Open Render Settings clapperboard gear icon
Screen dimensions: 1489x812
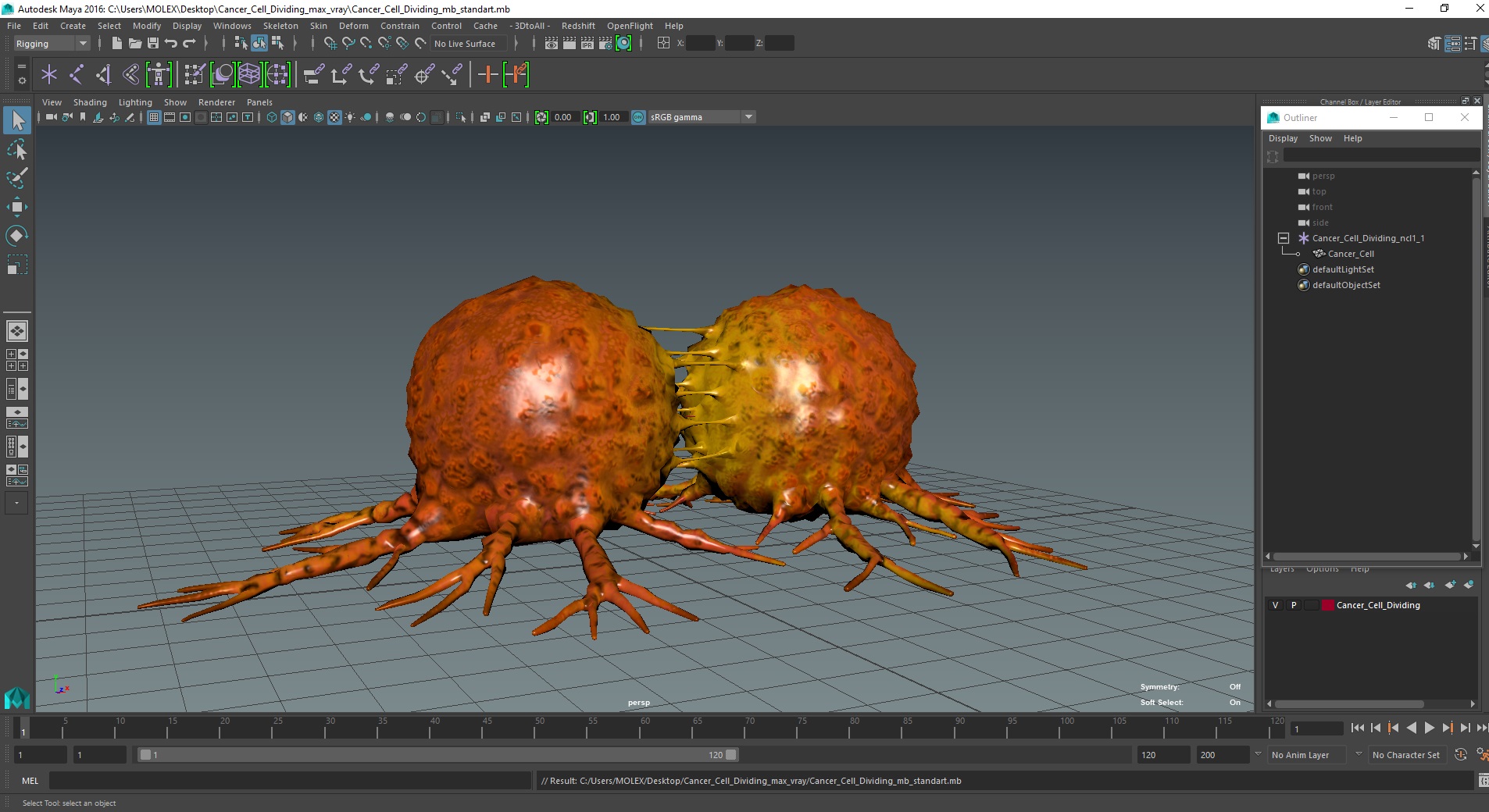[x=605, y=44]
